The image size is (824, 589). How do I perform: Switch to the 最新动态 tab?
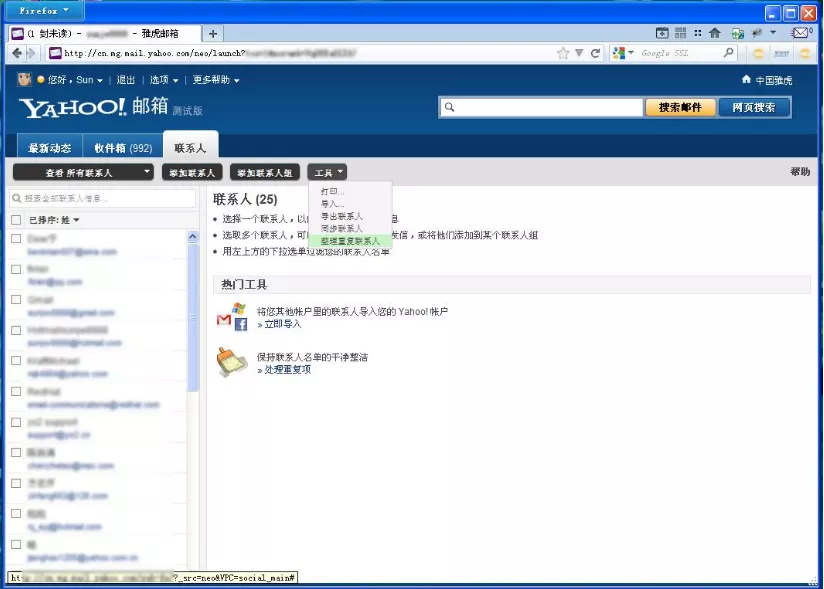[49, 148]
